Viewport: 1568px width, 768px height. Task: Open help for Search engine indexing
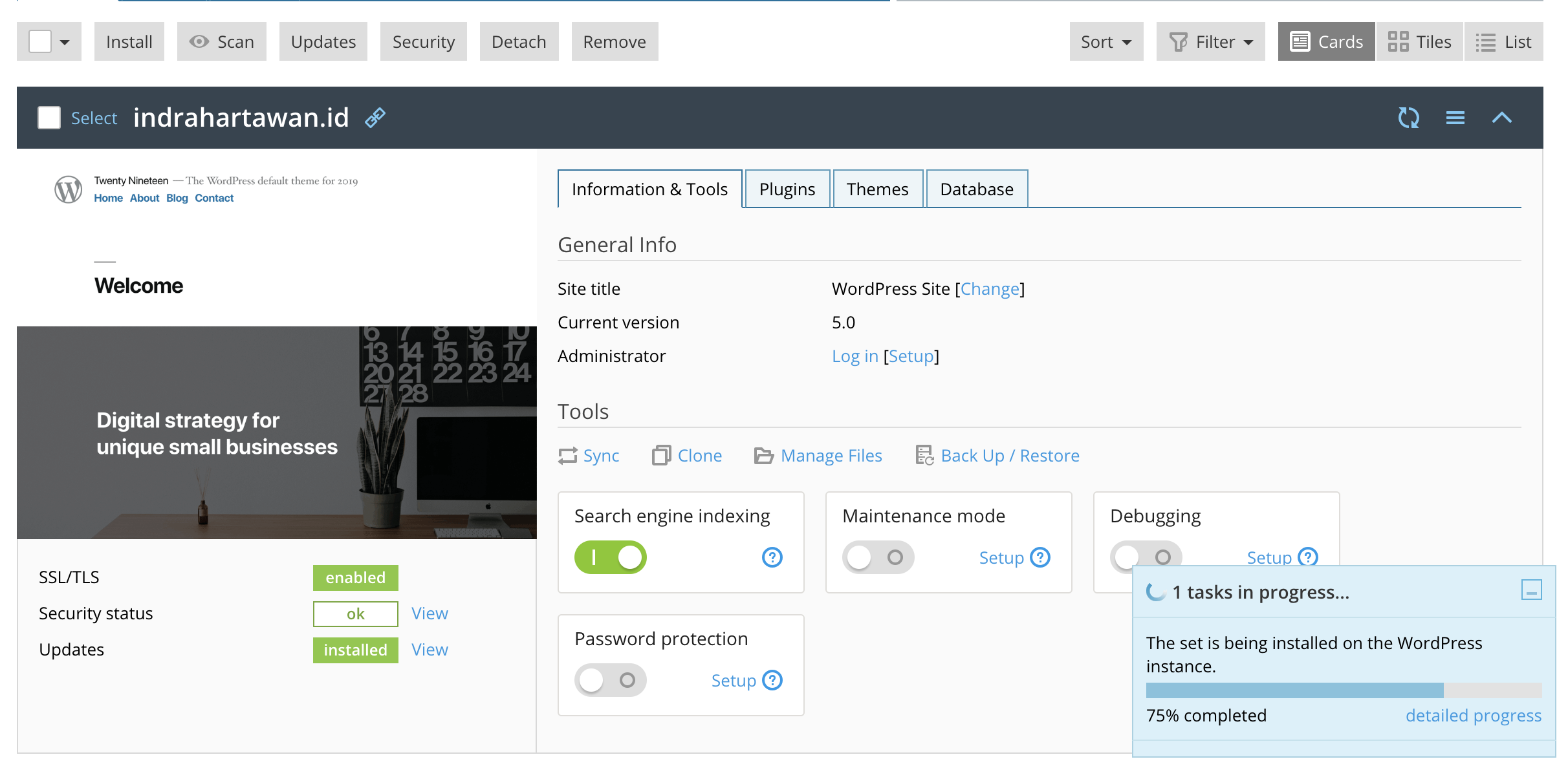pyautogui.click(x=772, y=557)
